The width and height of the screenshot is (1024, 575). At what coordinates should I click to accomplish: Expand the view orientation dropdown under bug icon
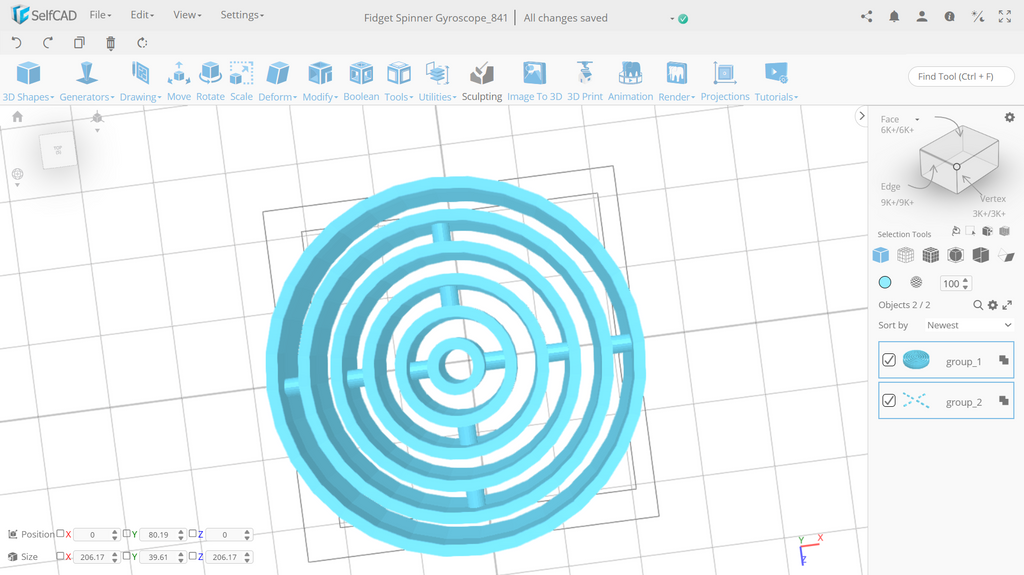pyautogui.click(x=97, y=131)
